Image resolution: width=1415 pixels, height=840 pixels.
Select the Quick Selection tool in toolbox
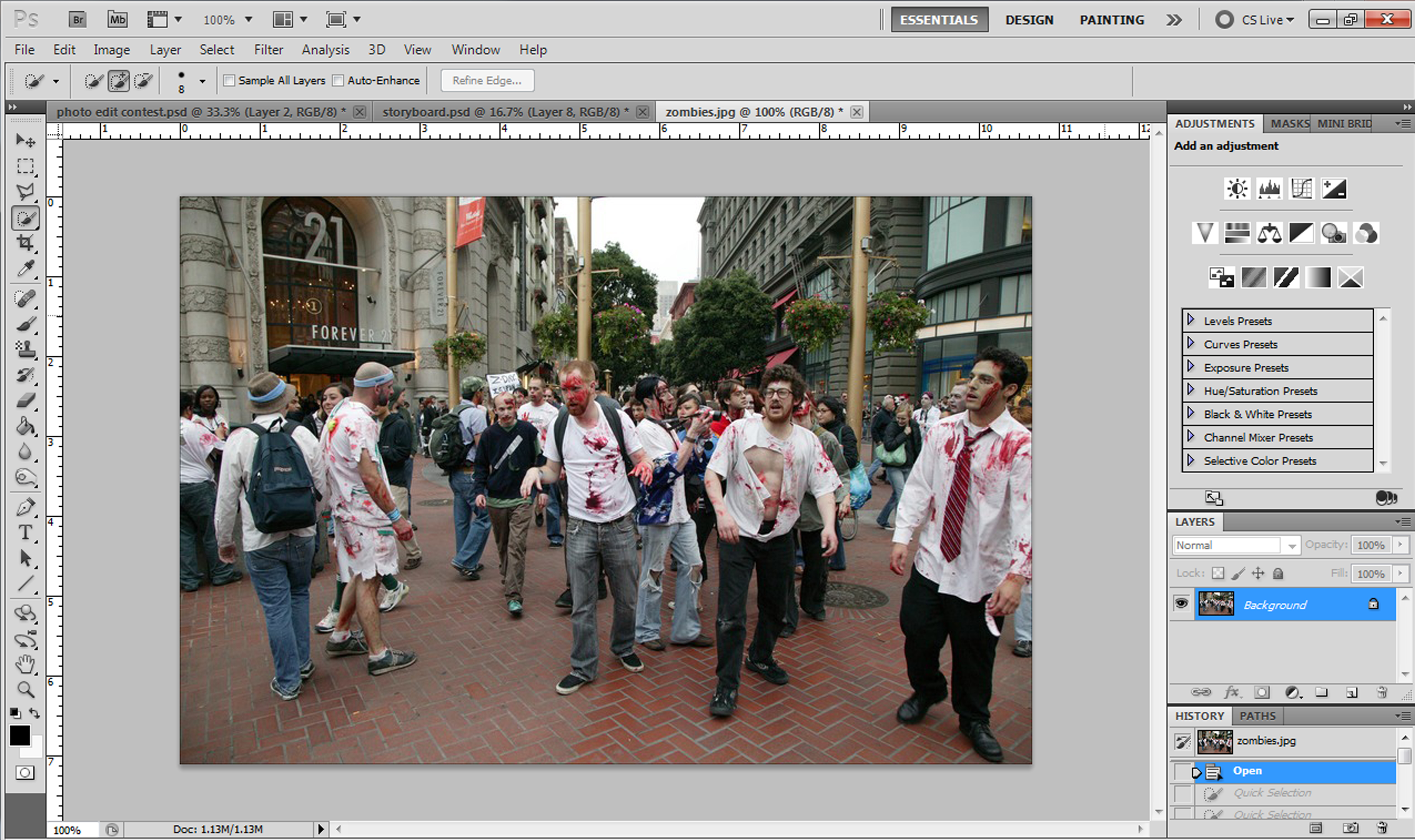[x=26, y=219]
